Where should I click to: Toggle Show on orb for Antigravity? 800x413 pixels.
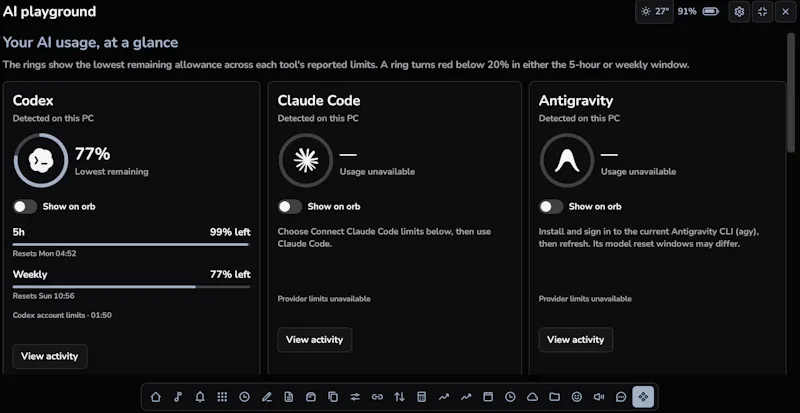pos(551,207)
